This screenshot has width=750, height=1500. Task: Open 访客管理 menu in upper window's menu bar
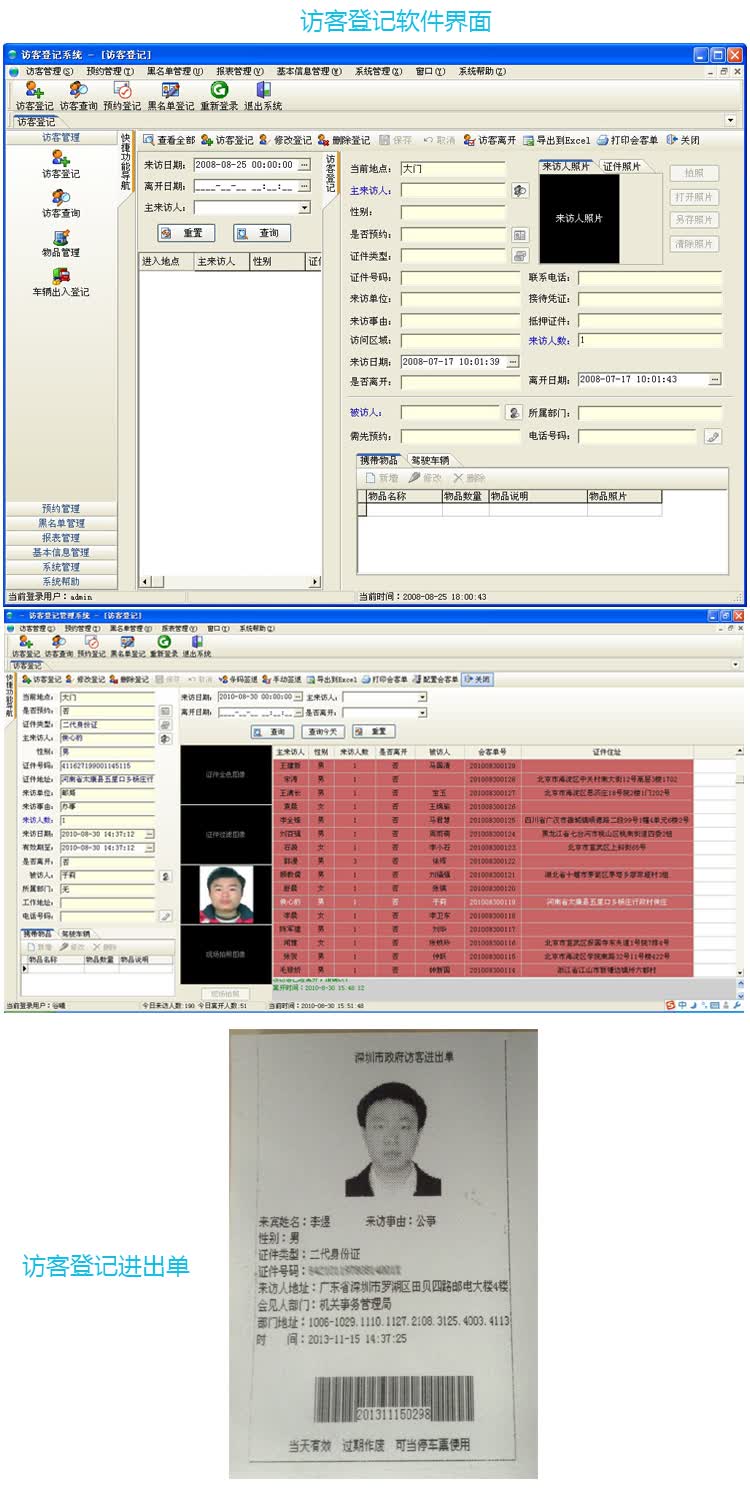[49, 72]
